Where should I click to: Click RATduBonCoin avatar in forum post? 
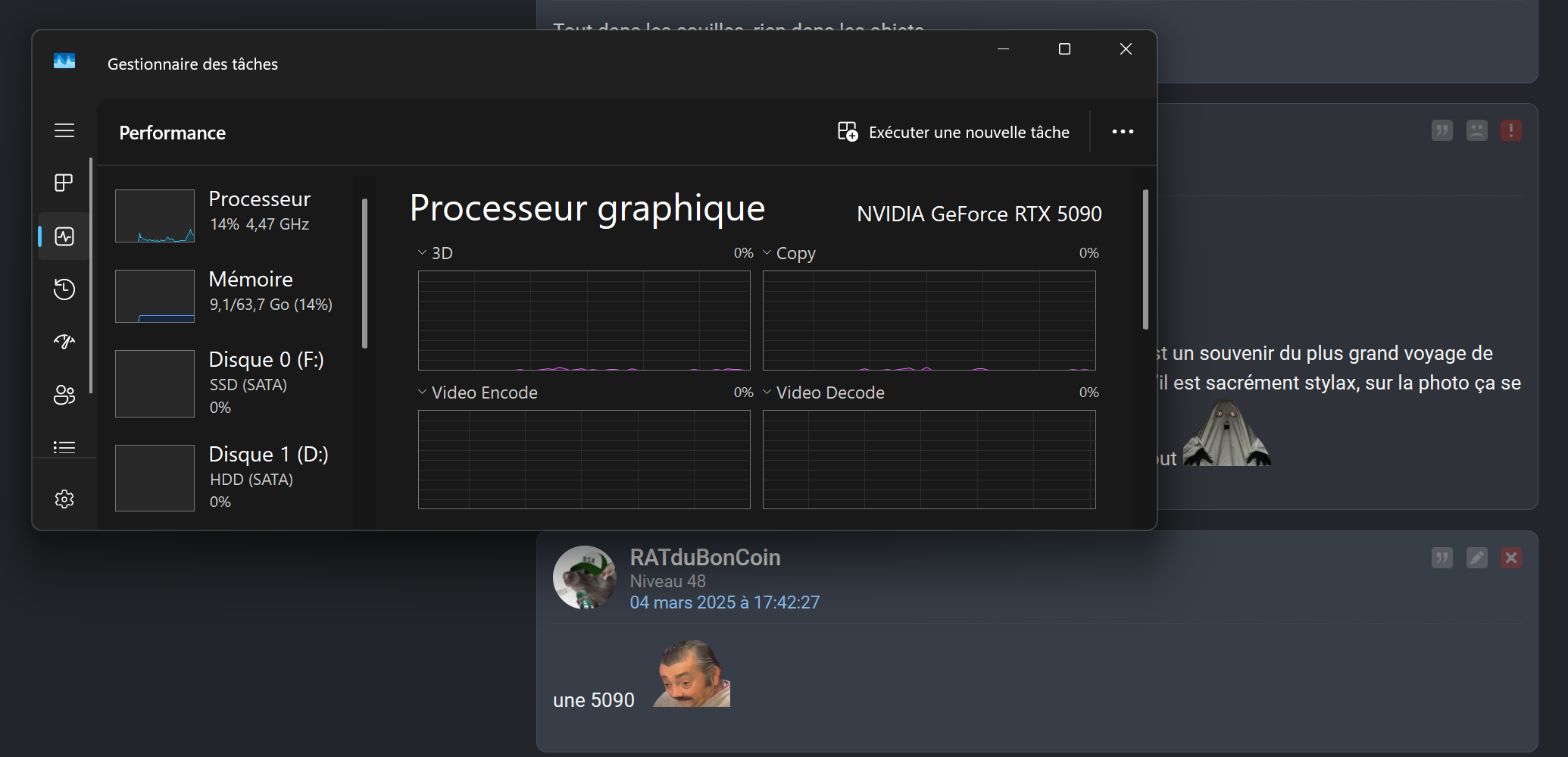tap(585, 577)
